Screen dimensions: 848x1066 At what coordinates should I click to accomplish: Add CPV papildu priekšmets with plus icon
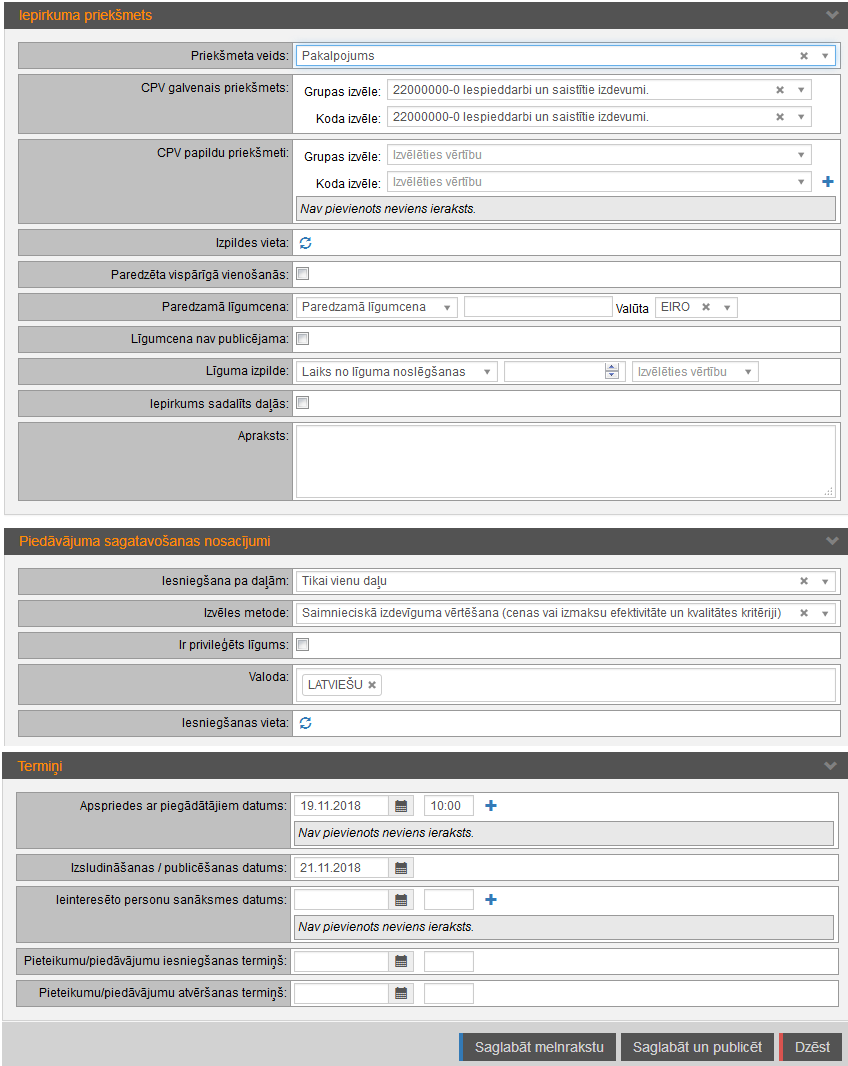[x=827, y=182]
